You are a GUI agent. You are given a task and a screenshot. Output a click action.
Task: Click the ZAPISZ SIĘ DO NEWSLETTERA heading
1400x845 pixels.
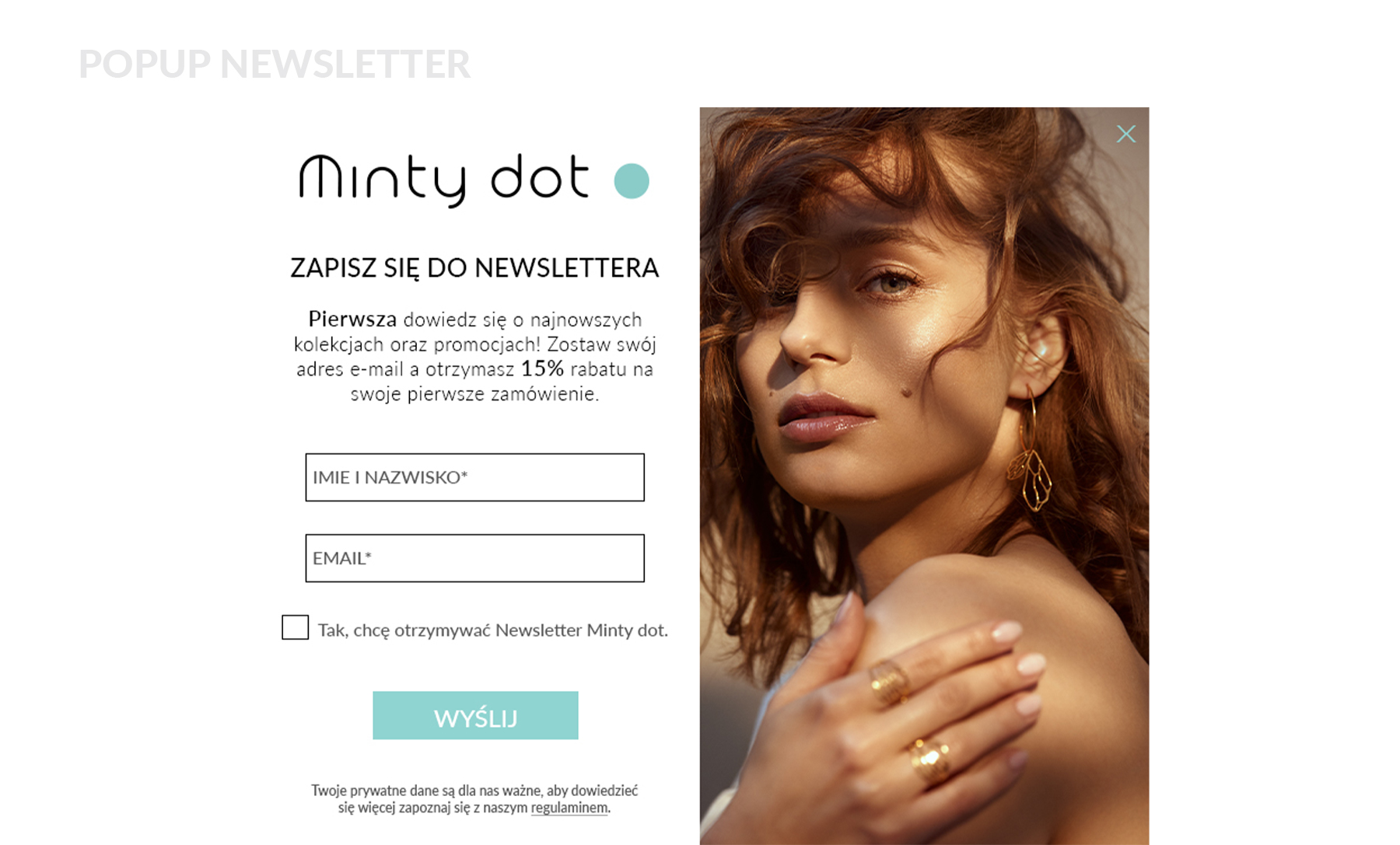tap(474, 267)
